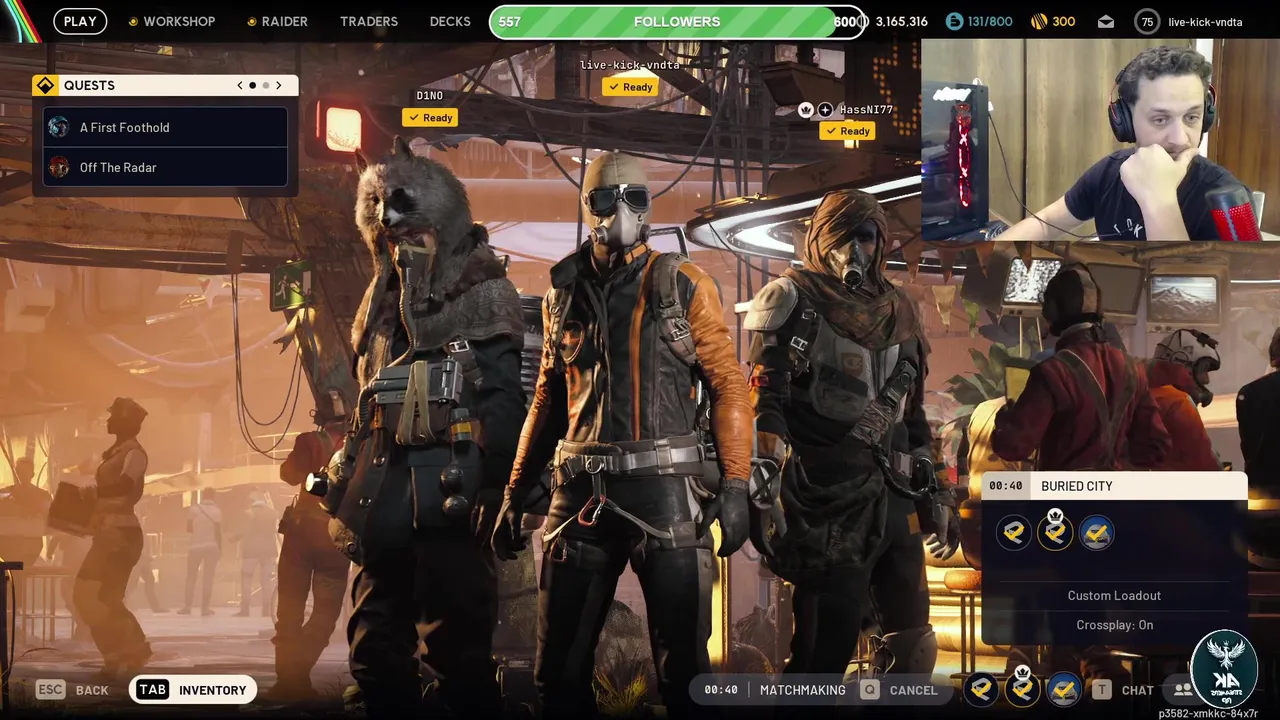This screenshot has width=1280, height=720.
Task: Open the CHAT
Action: [1137, 690]
